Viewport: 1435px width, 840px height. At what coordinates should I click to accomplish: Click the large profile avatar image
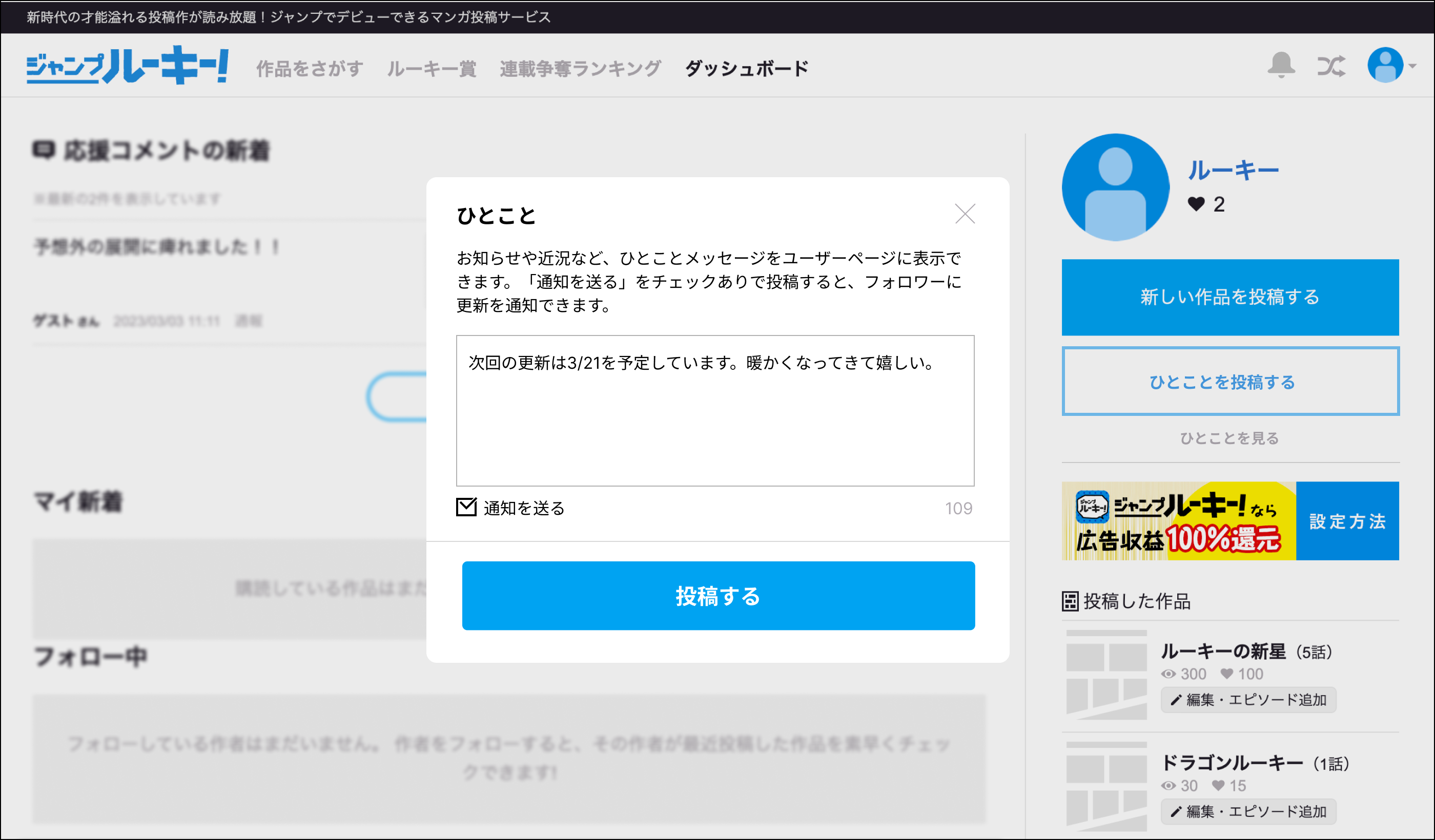pyautogui.click(x=1115, y=187)
